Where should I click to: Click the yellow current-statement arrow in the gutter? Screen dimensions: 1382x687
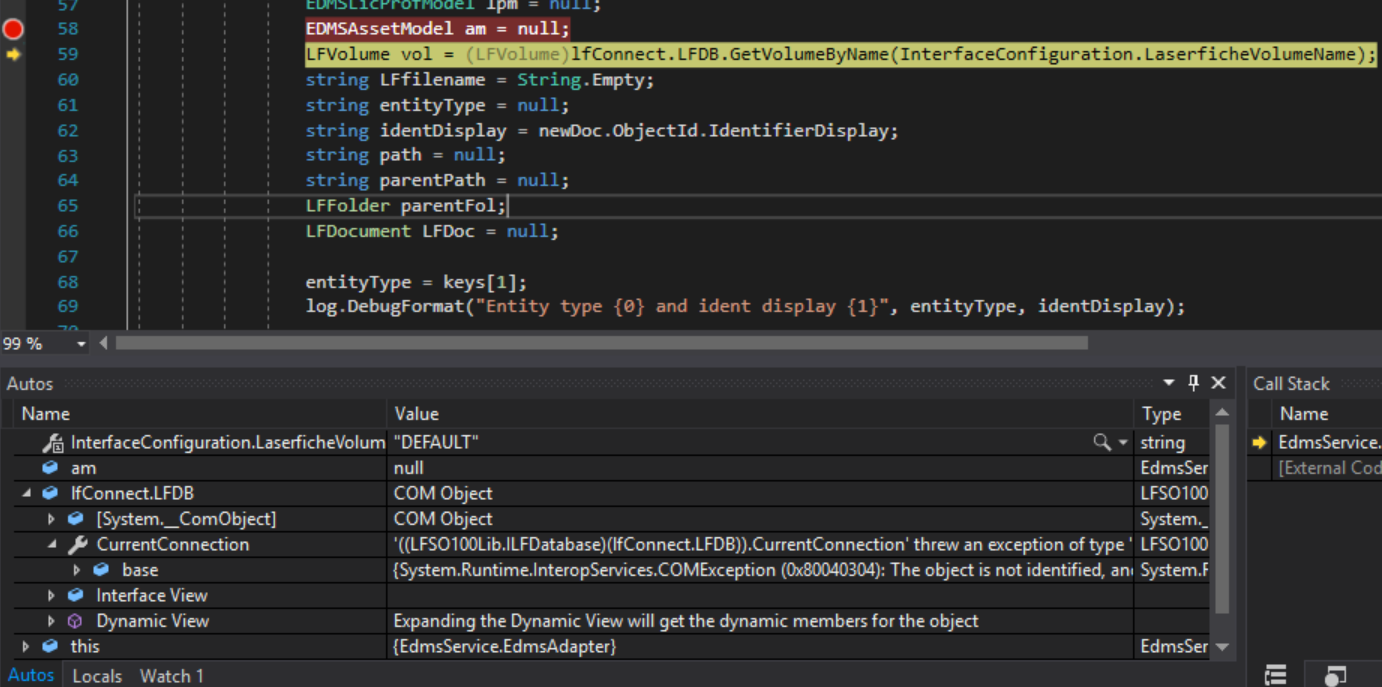13,55
